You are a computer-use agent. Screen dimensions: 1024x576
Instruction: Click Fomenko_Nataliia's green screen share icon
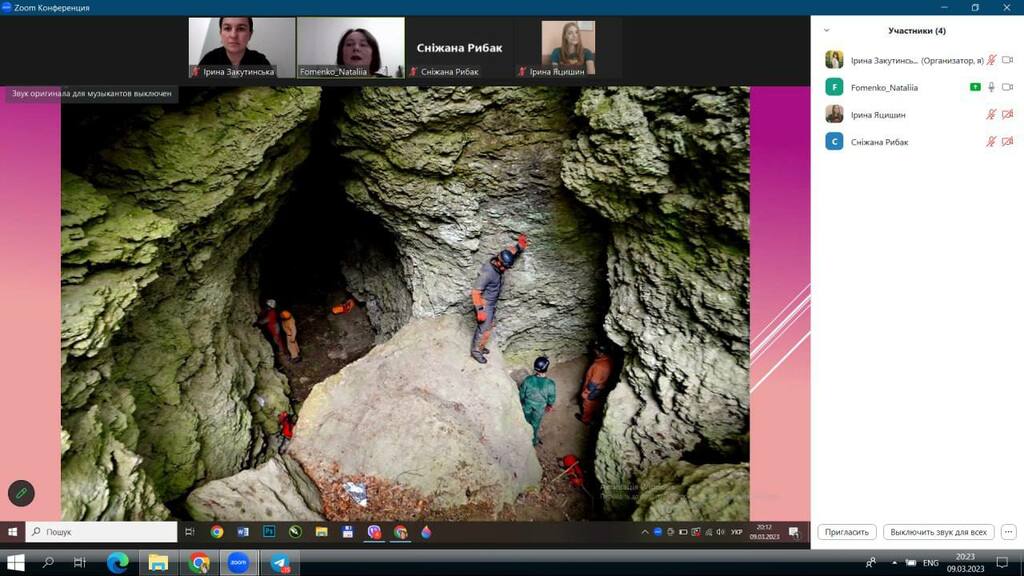pyautogui.click(x=975, y=87)
